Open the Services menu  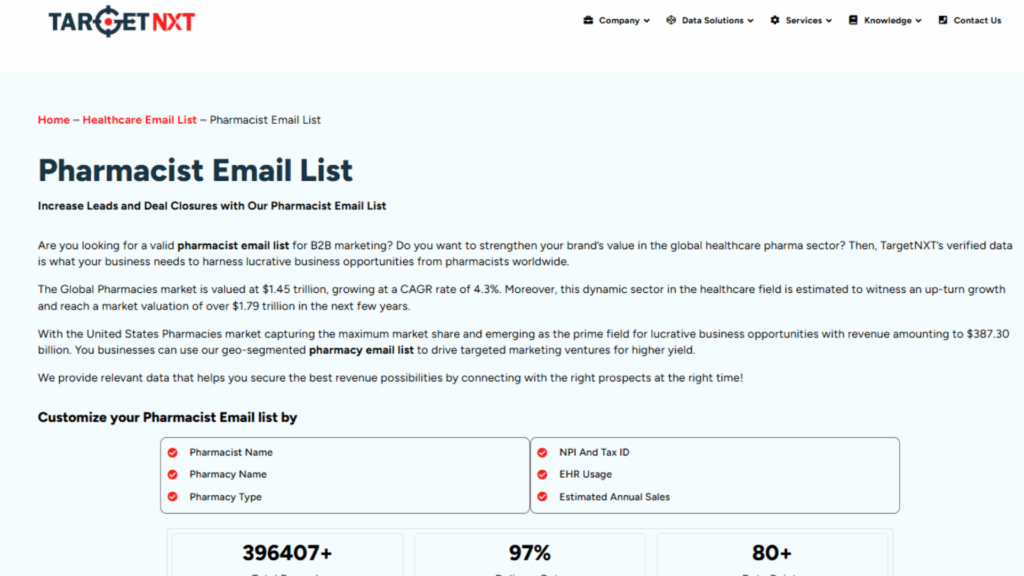pyautogui.click(x=803, y=20)
